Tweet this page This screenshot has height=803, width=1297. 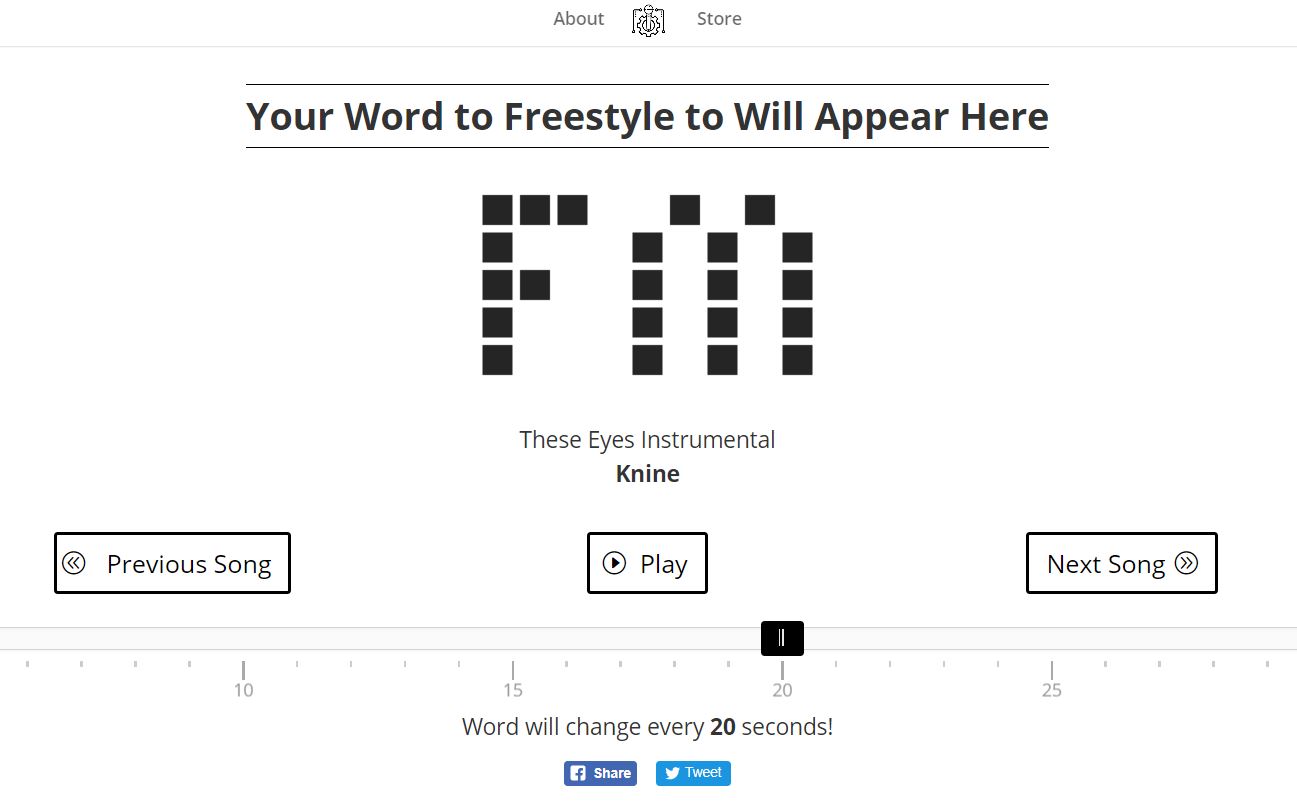pyautogui.click(x=693, y=773)
